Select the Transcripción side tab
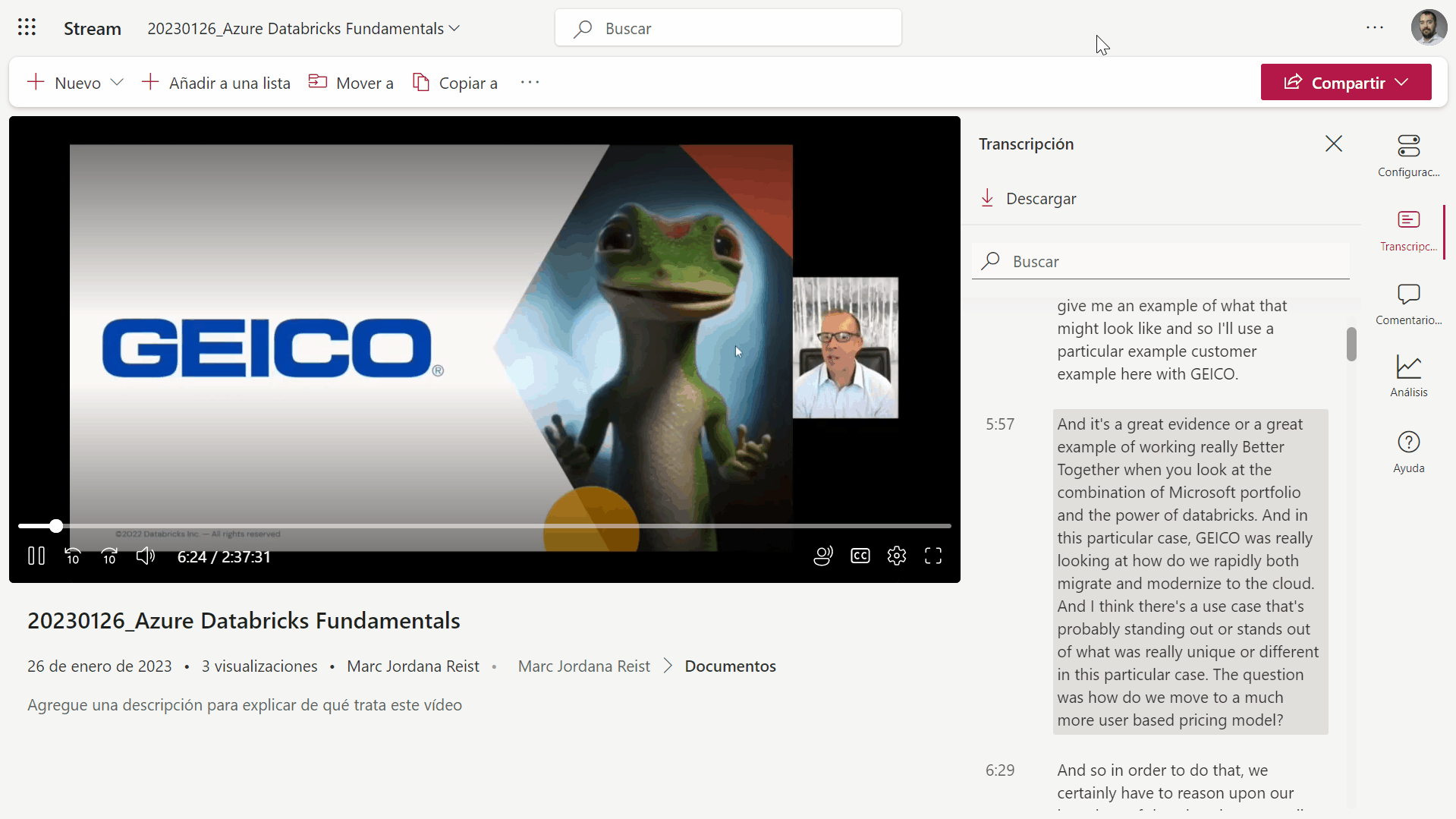 point(1409,231)
